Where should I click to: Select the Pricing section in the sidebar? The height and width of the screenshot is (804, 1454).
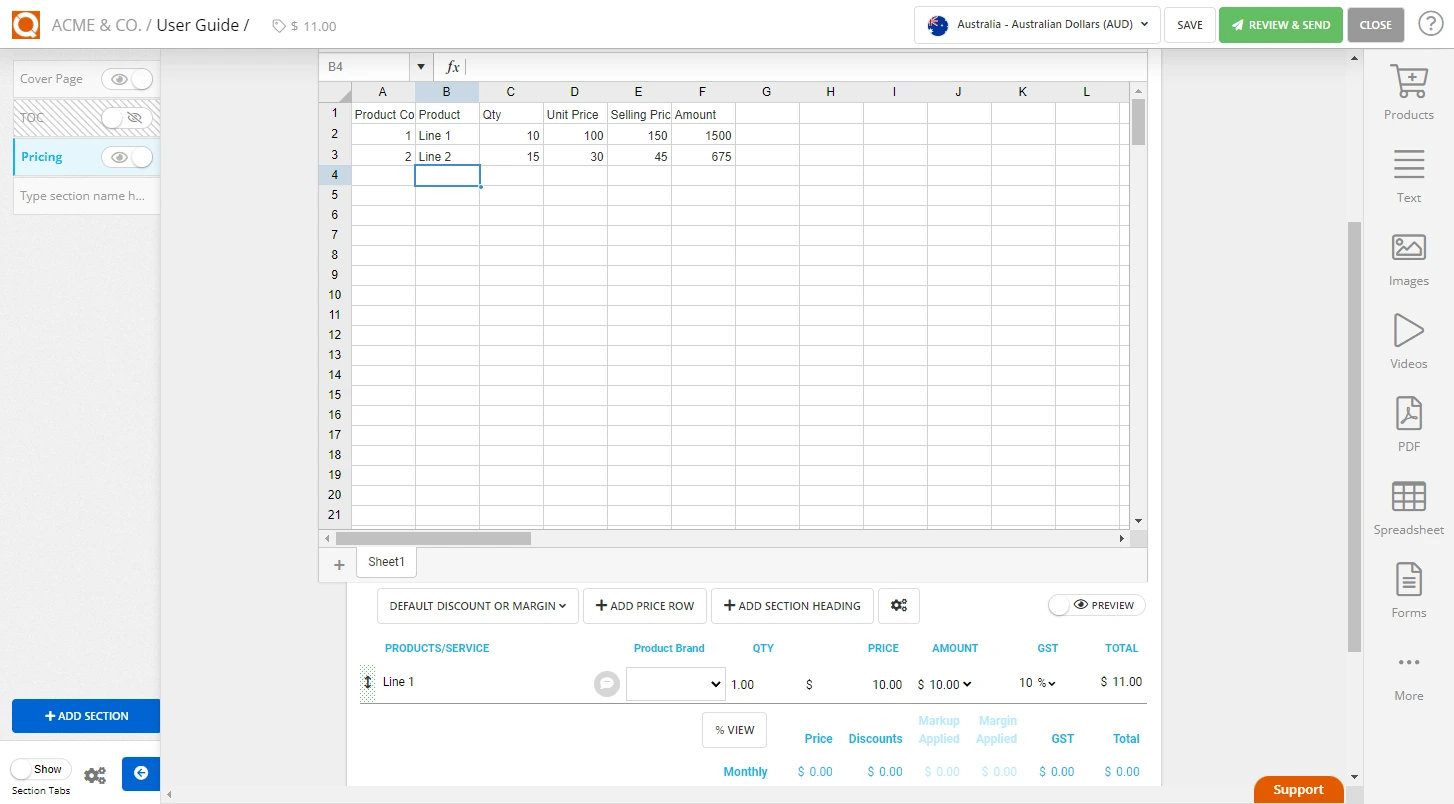click(x=41, y=157)
